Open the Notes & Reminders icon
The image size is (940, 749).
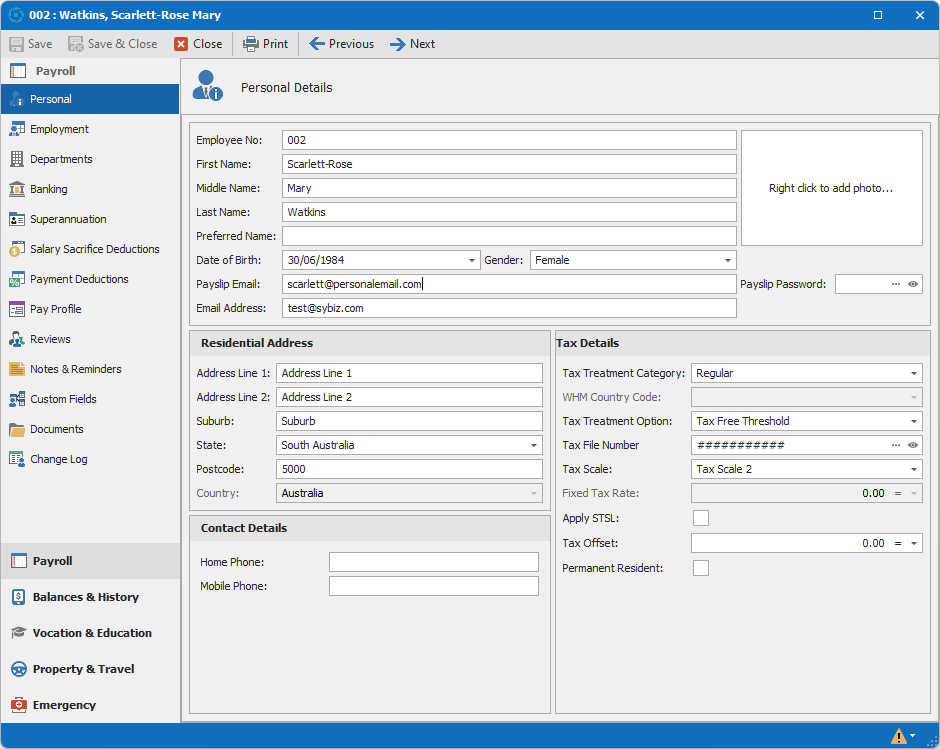17,369
